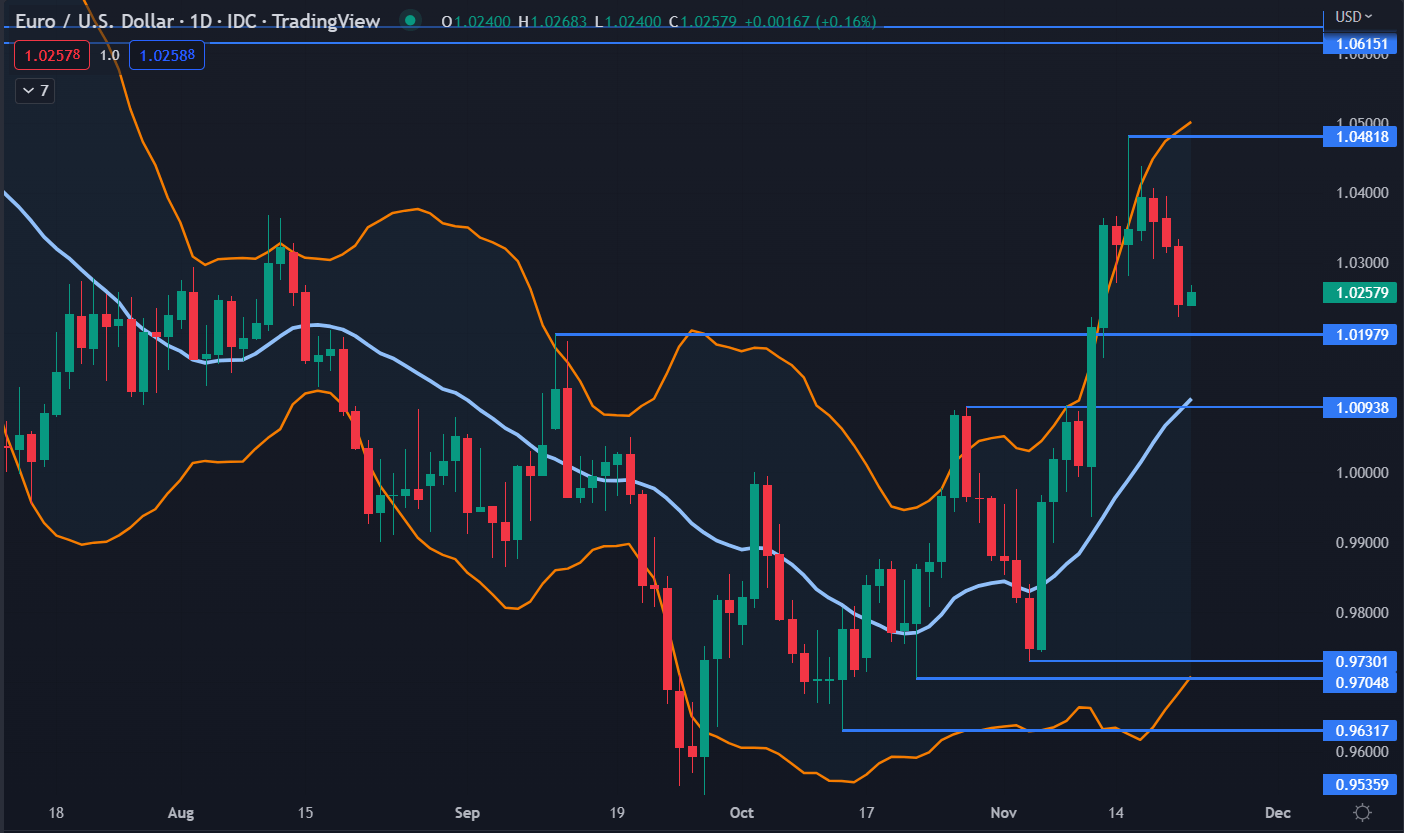This screenshot has width=1404, height=833.
Task: Click the Dec label on time axis
Action: (1277, 812)
